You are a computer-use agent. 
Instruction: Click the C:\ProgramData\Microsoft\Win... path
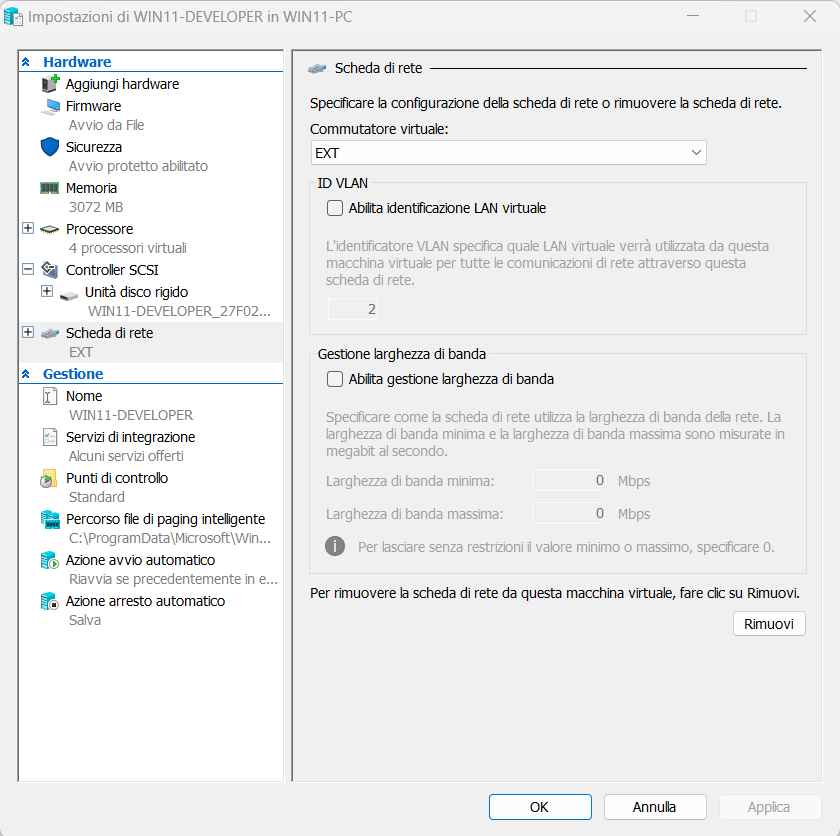(x=170, y=538)
